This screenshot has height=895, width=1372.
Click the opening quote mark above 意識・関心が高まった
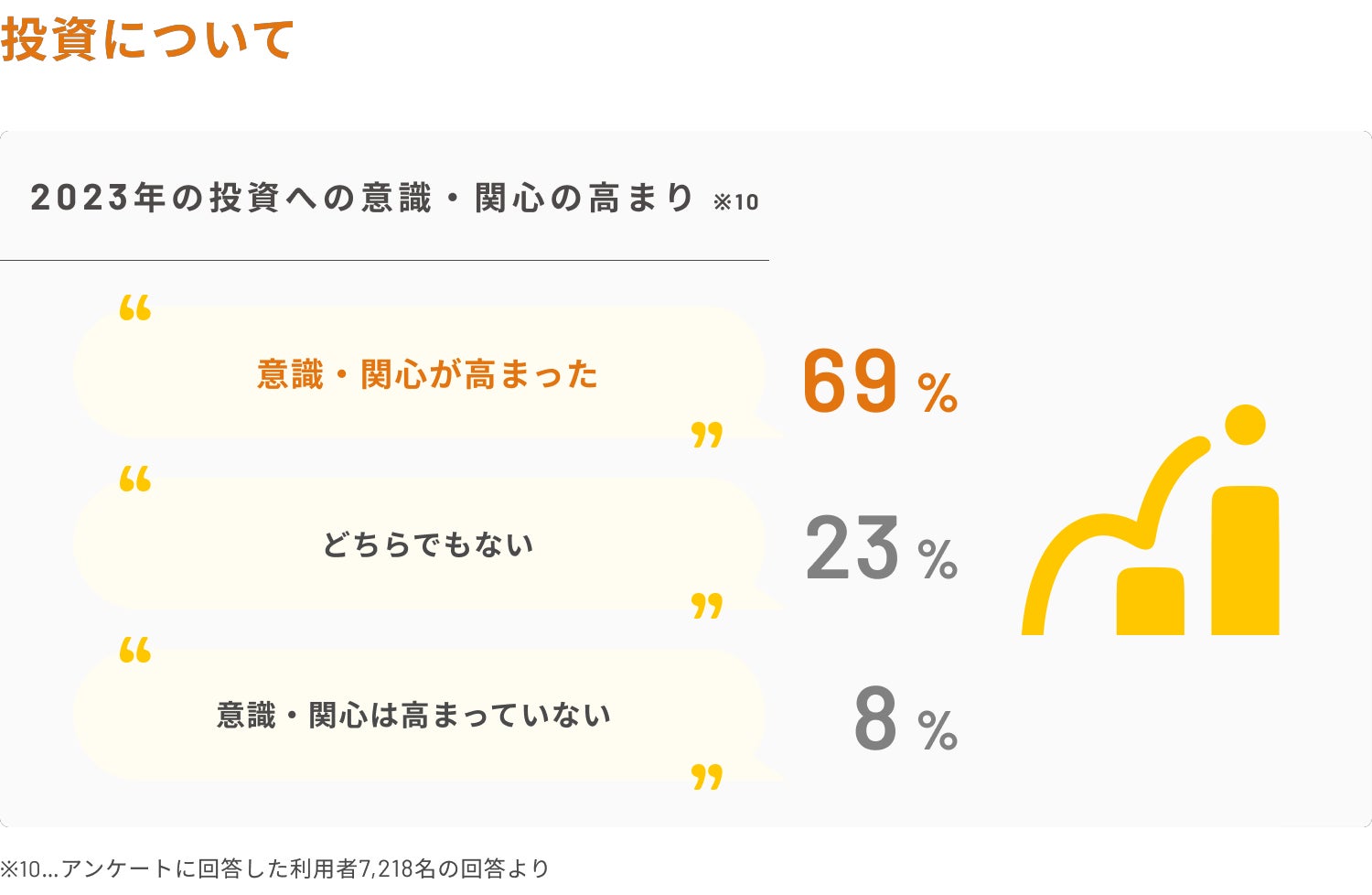(x=135, y=308)
